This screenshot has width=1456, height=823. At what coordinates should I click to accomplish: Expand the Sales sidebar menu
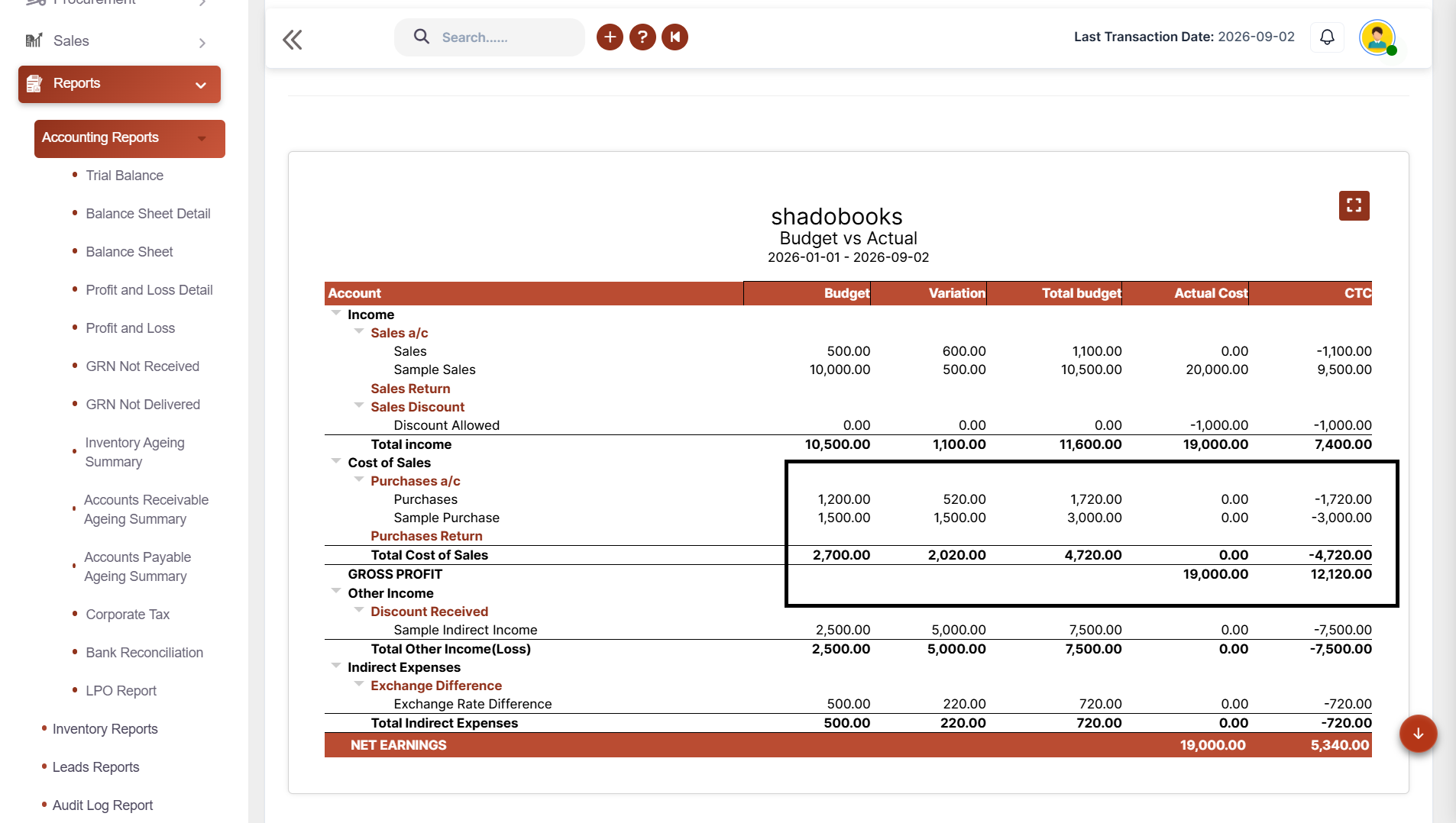(202, 43)
